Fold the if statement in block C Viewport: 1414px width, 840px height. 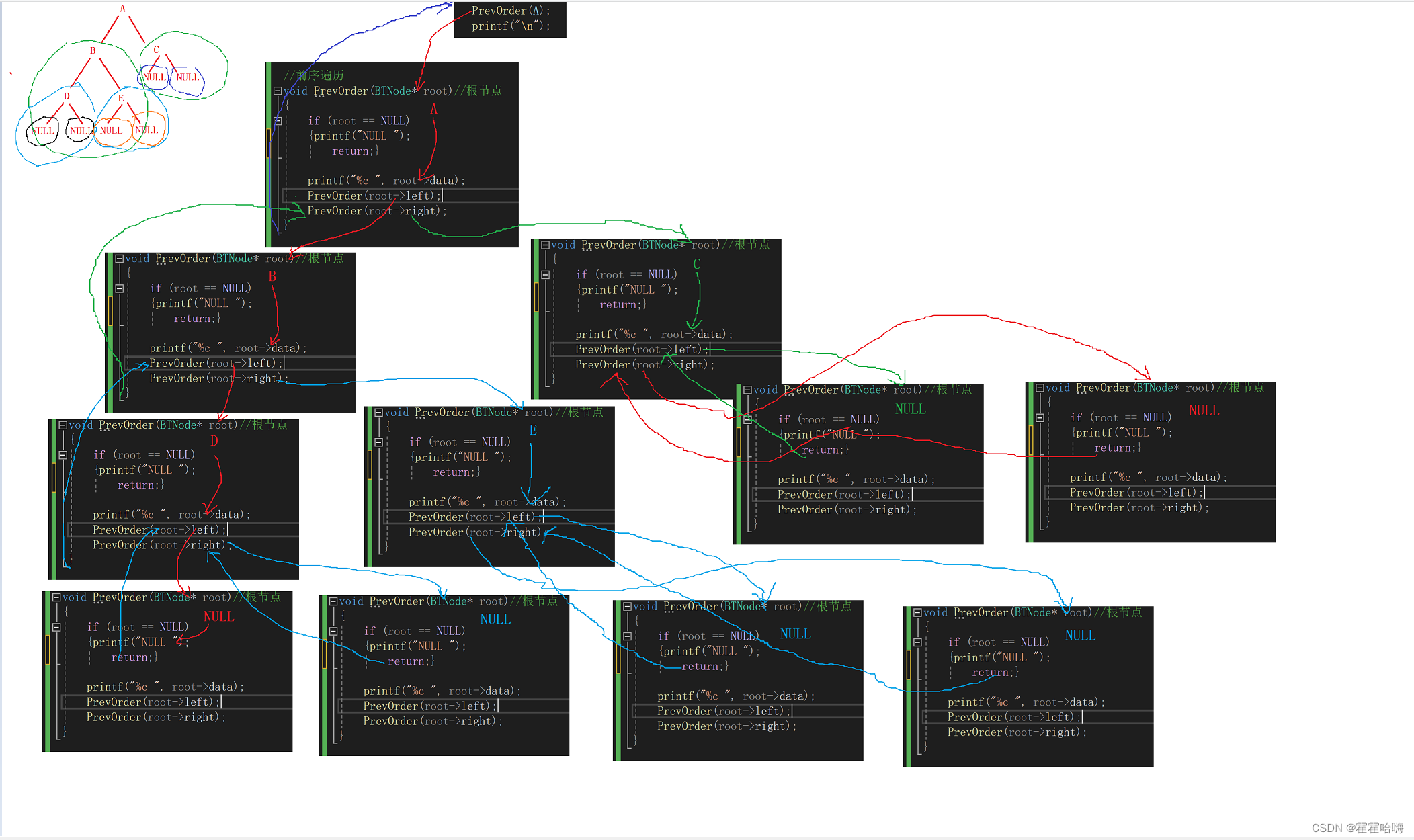coord(545,275)
